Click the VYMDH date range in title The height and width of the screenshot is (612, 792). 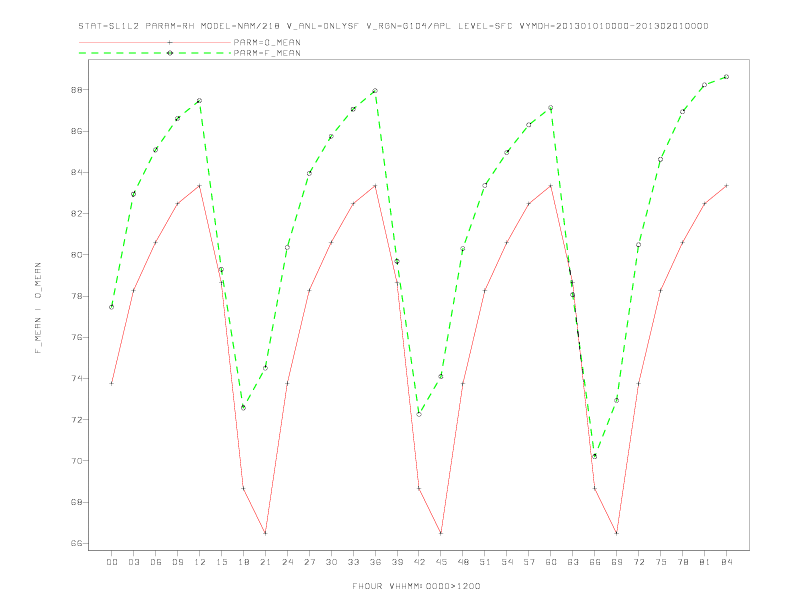(614, 26)
